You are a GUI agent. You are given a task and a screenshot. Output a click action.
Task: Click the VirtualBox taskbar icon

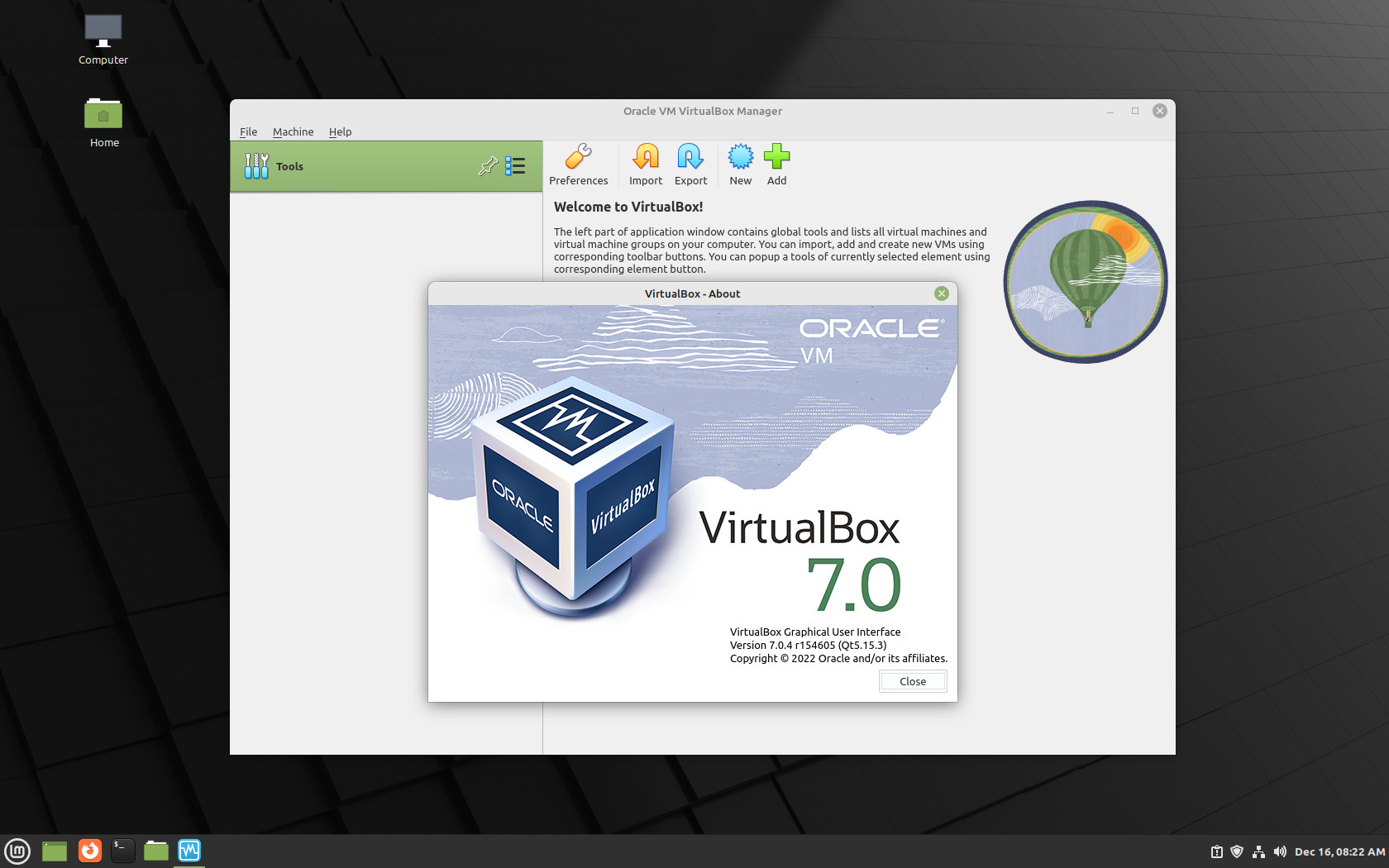click(189, 851)
